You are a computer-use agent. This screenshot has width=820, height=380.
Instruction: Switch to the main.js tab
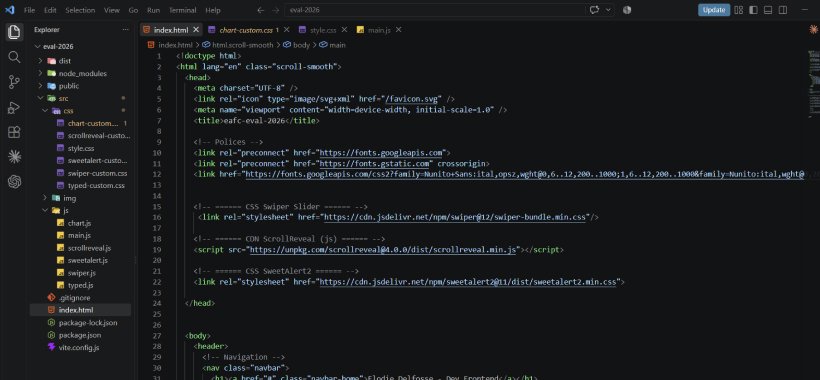click(x=379, y=30)
